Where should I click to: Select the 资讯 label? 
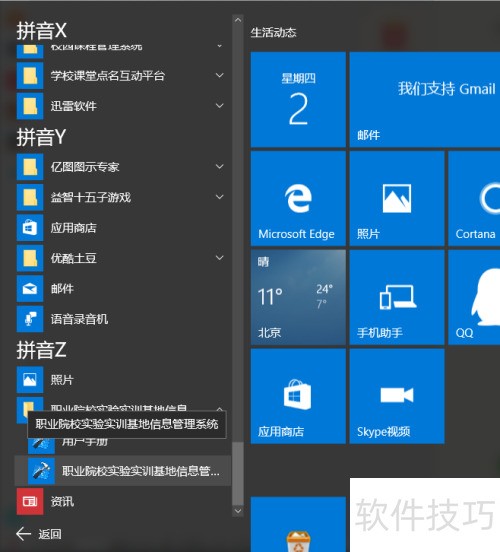(62, 501)
